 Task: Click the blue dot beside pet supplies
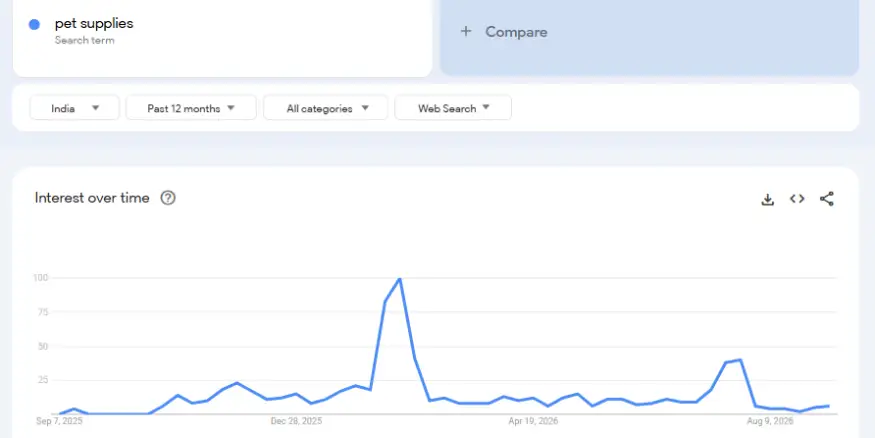tap(34, 25)
